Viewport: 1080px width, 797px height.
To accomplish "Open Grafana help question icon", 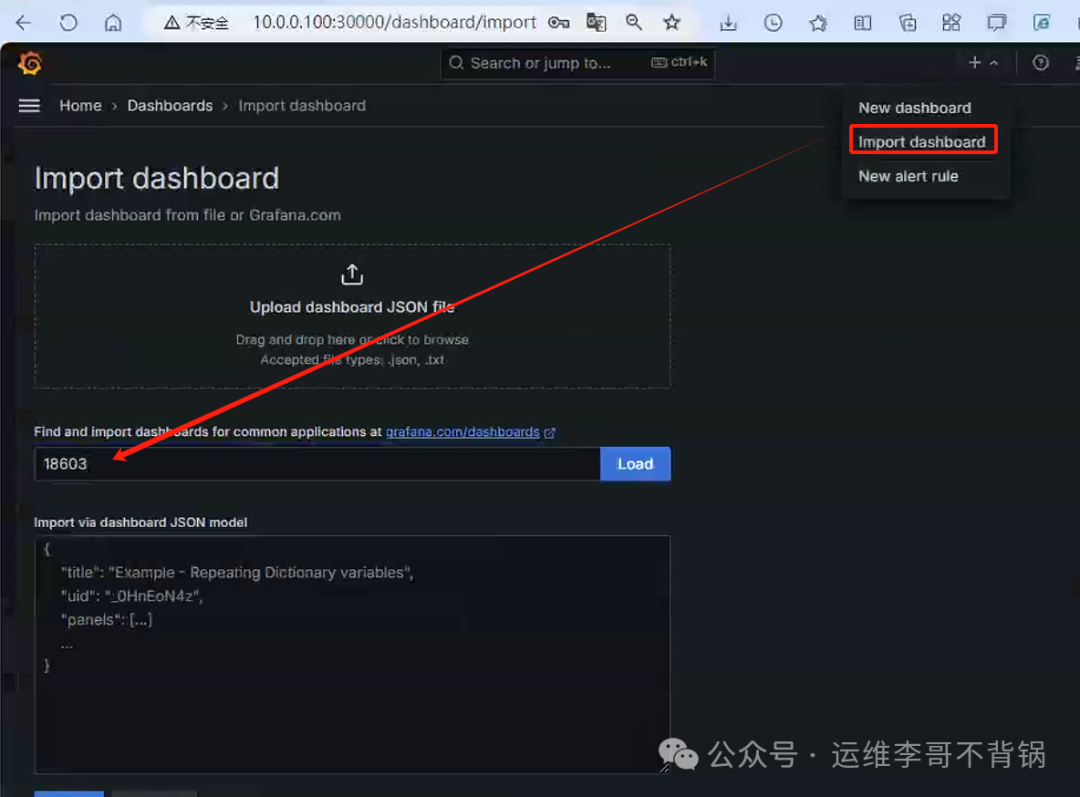I will tap(1041, 63).
